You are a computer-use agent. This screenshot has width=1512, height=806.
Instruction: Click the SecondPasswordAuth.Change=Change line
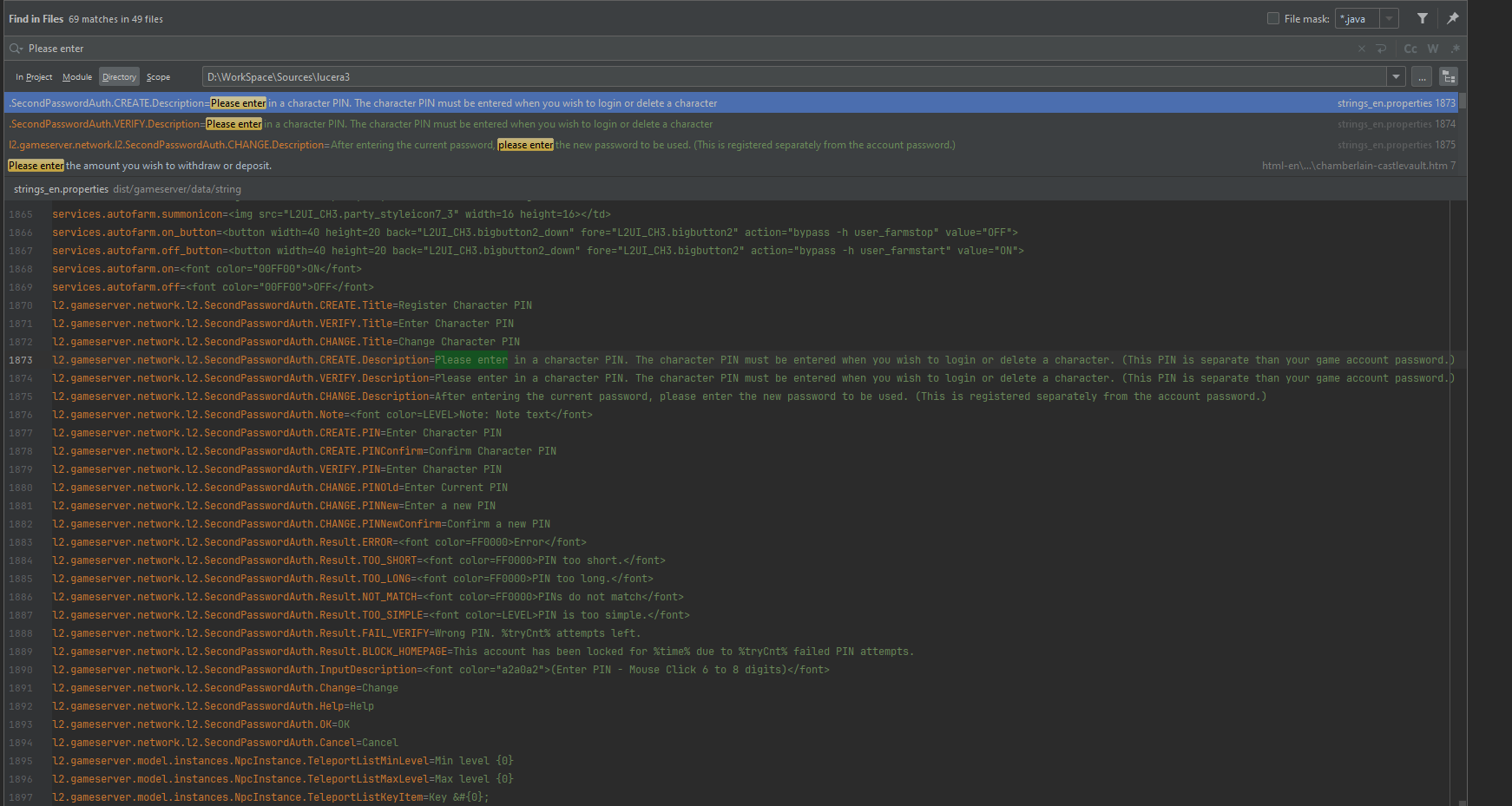[x=225, y=688]
